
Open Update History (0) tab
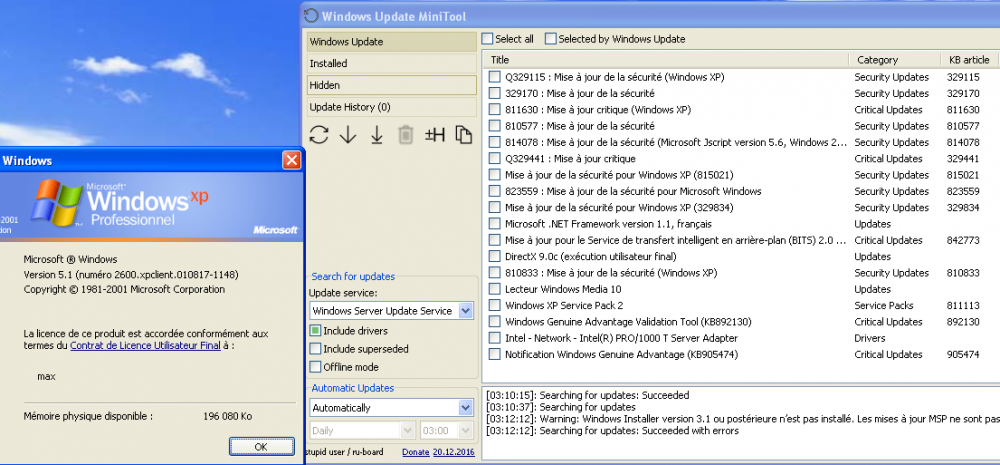pyautogui.click(x=391, y=107)
